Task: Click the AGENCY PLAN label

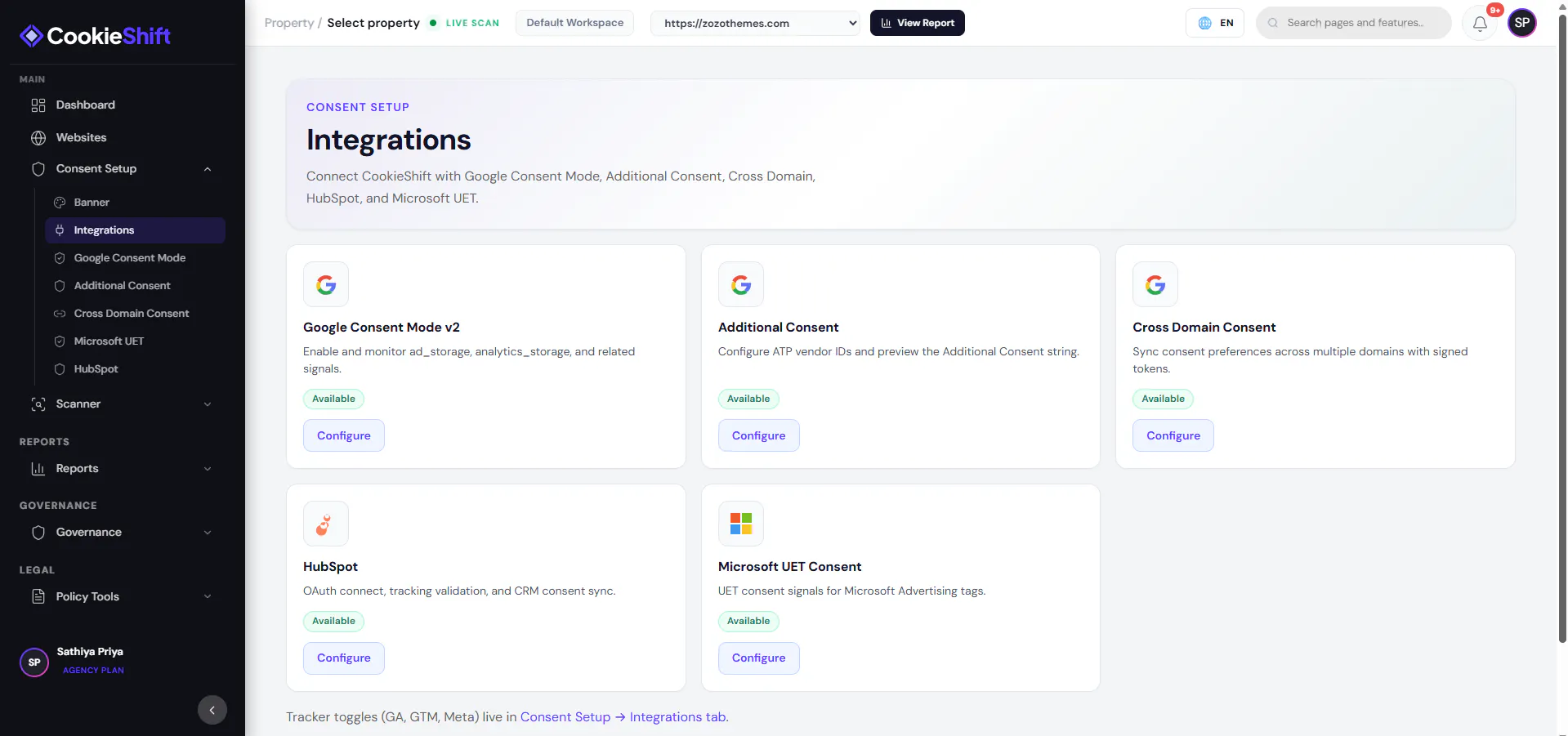Action: [x=94, y=671]
